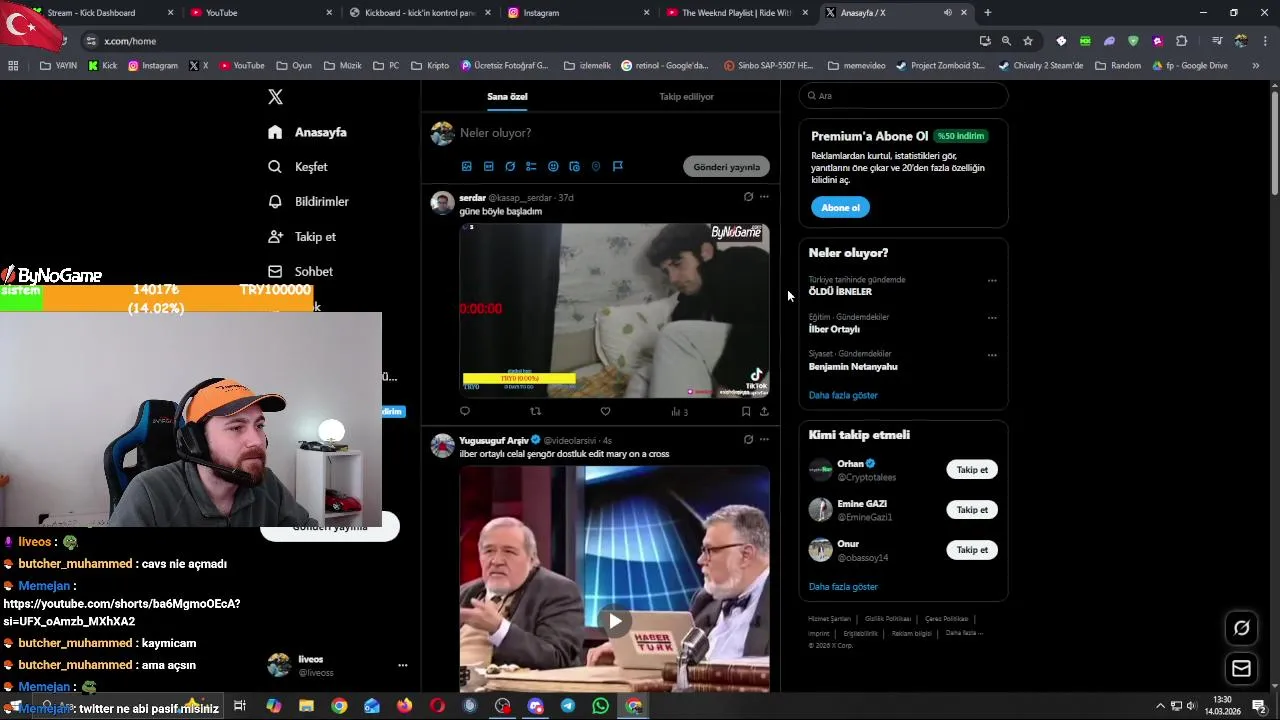Image resolution: width=1280 pixels, height=720 pixels.
Task: Bookmark this page with star icon
Action: (x=1027, y=41)
